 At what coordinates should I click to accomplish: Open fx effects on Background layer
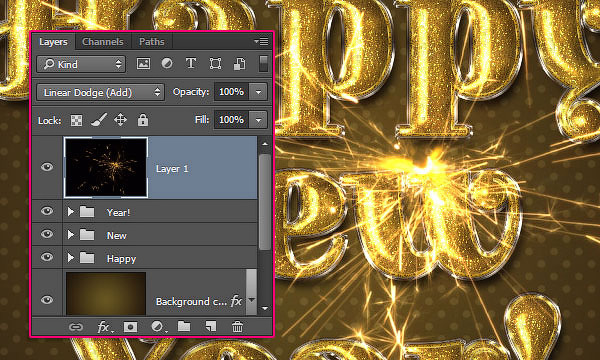(x=236, y=301)
